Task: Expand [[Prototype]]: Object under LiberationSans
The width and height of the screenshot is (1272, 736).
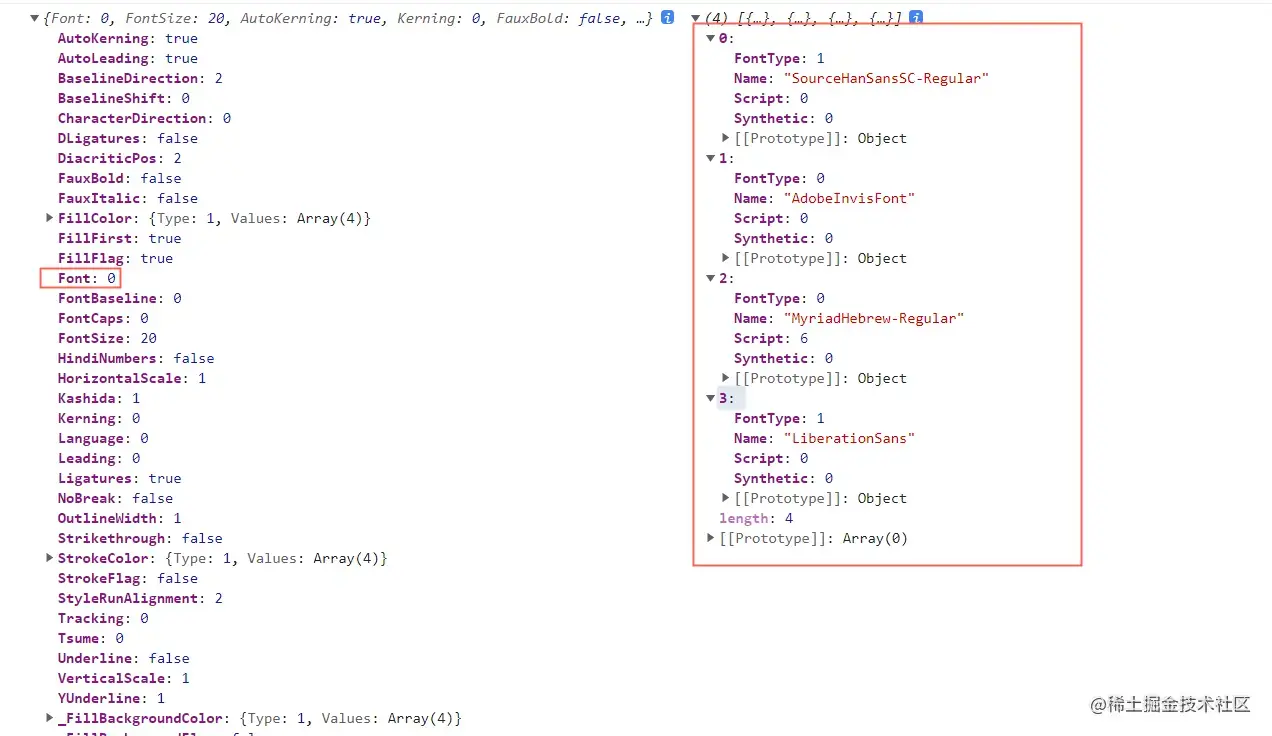Action: tap(726, 498)
